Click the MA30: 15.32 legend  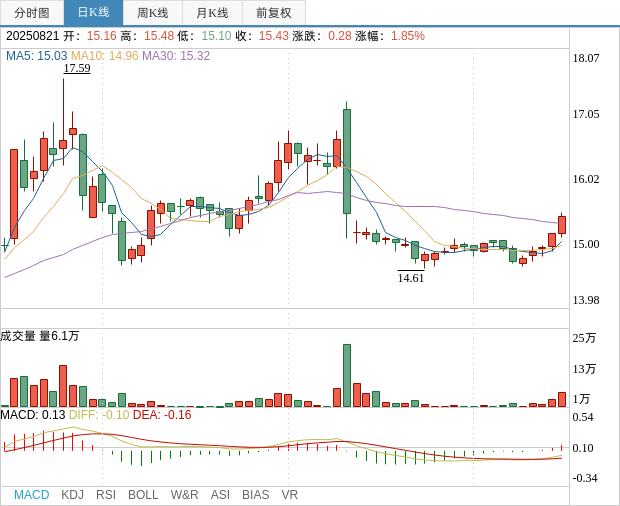[176, 56]
